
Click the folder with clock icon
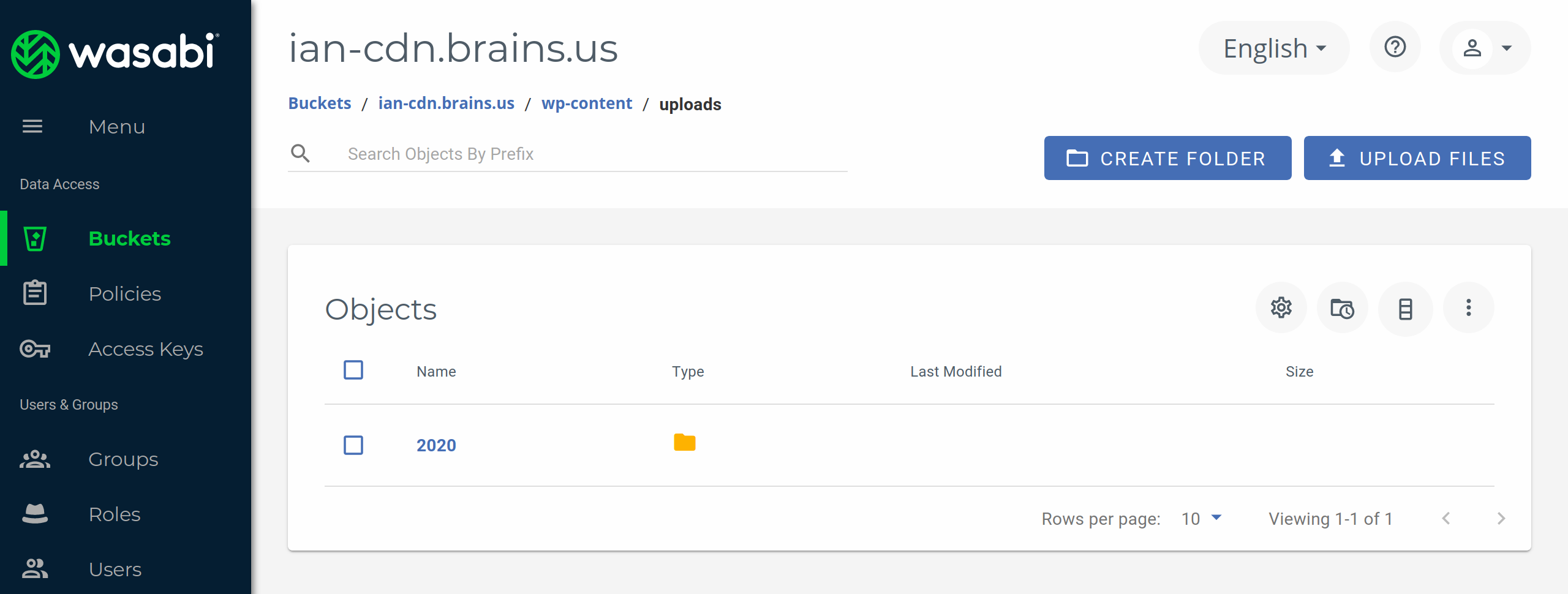click(x=1342, y=309)
